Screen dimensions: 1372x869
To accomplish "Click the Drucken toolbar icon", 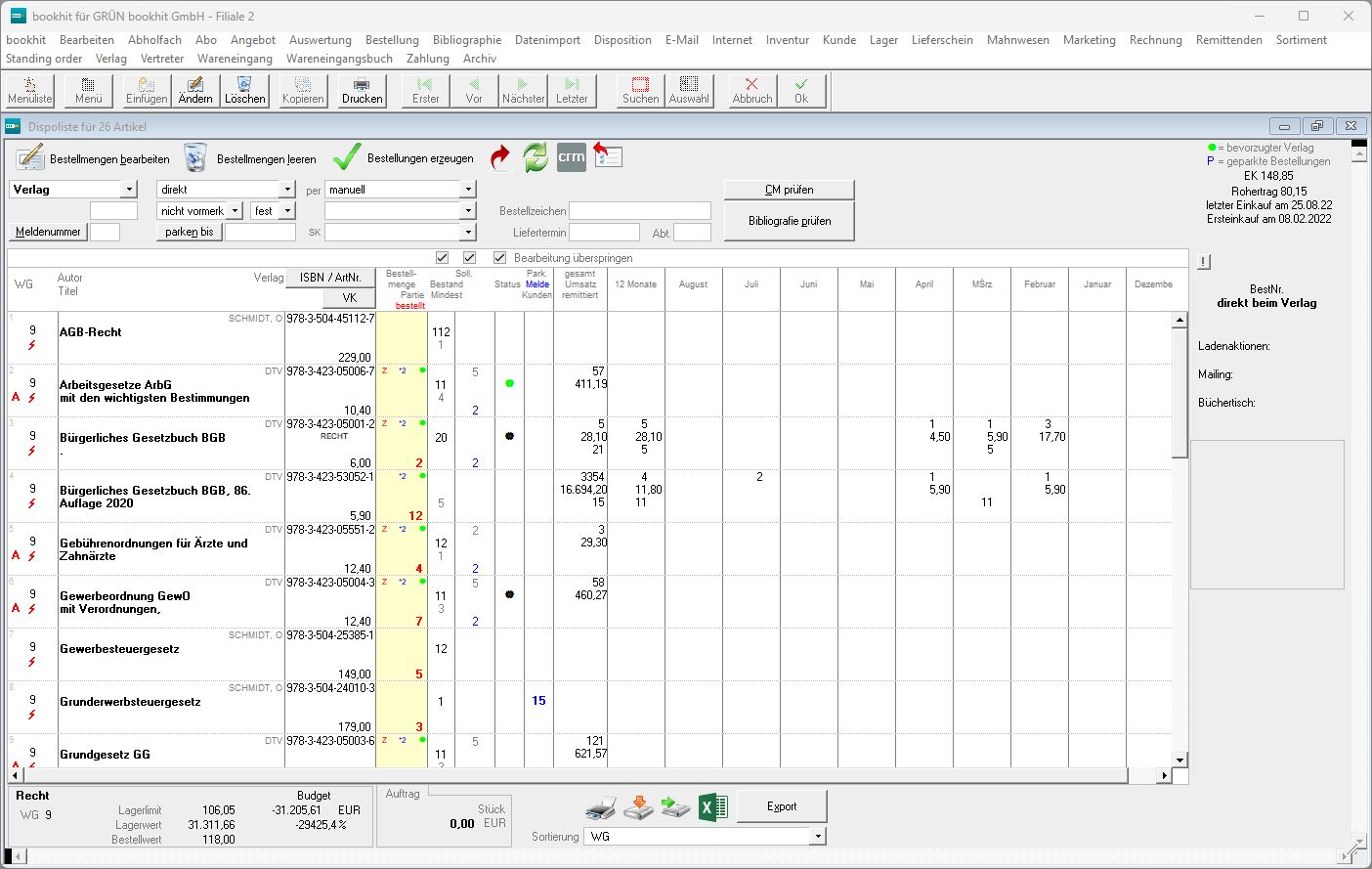I will coord(362,90).
